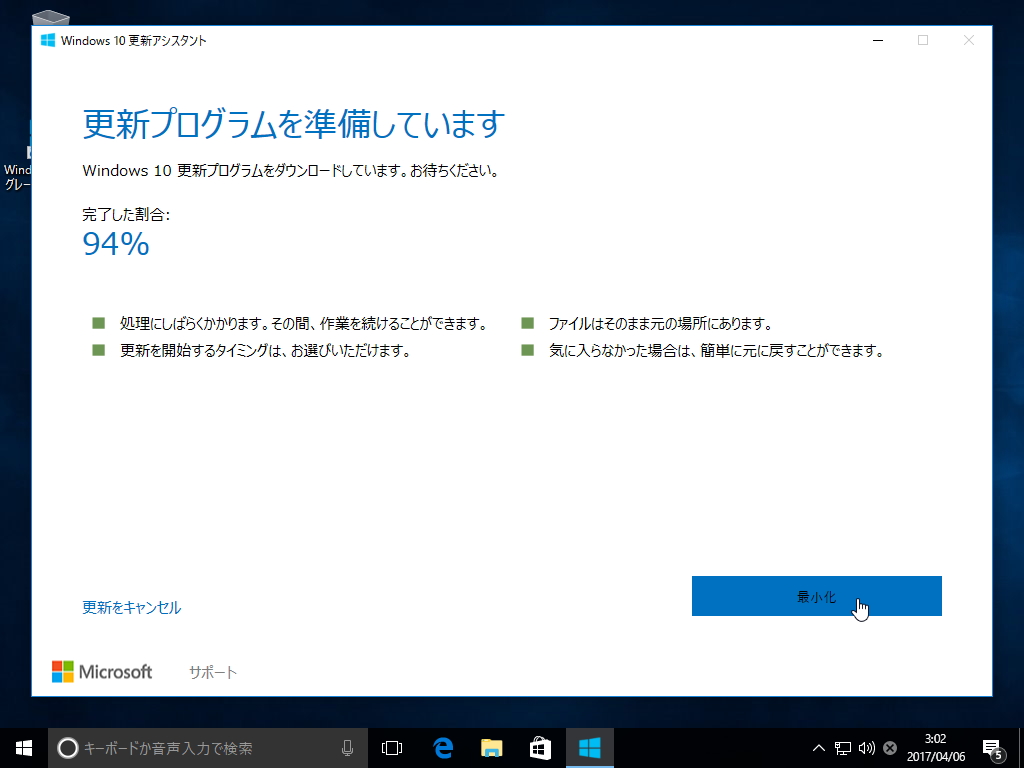
Task: Click the 最小化 button to minimize the updater
Action: pyautogui.click(x=816, y=595)
